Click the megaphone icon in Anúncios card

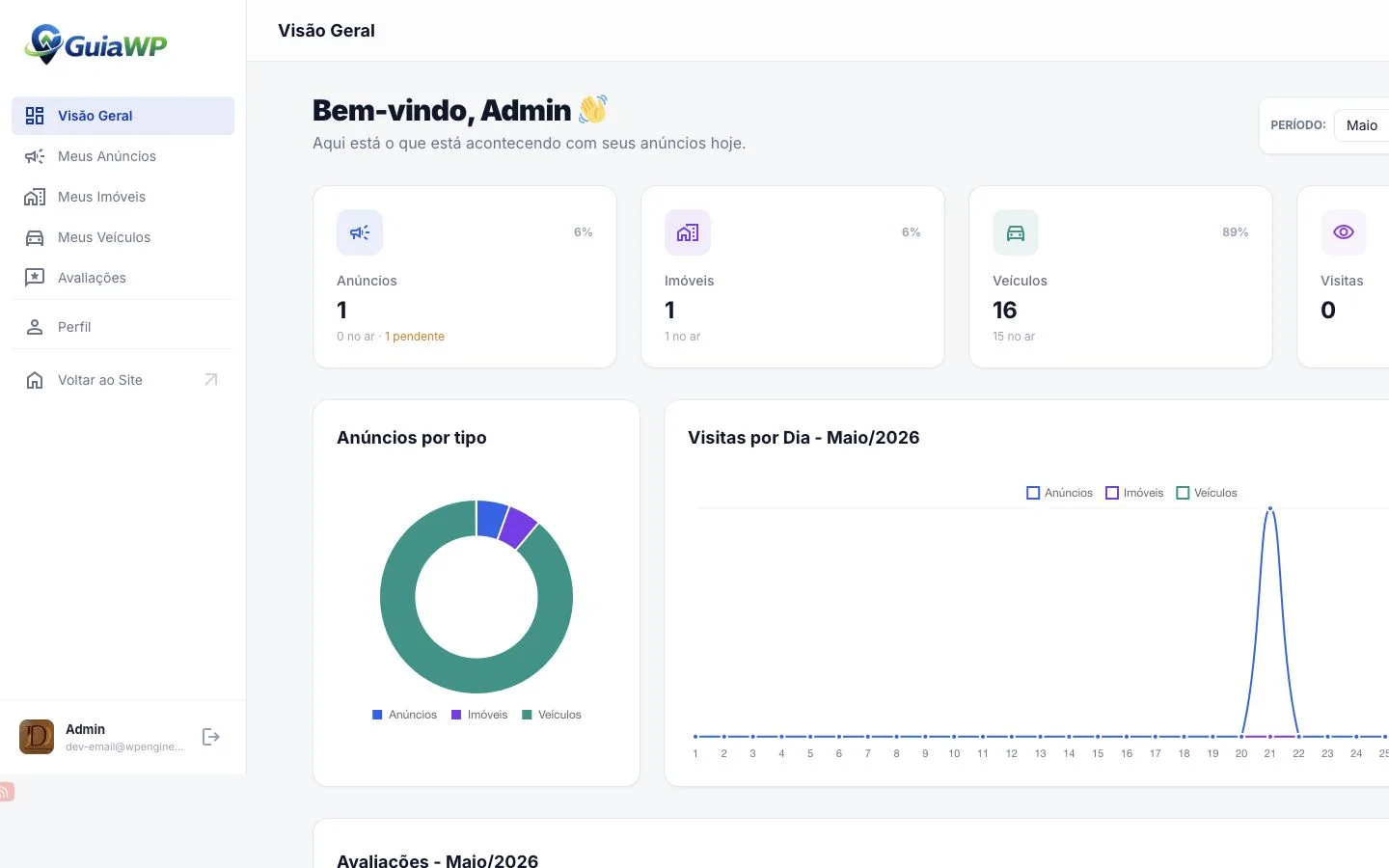(x=360, y=232)
